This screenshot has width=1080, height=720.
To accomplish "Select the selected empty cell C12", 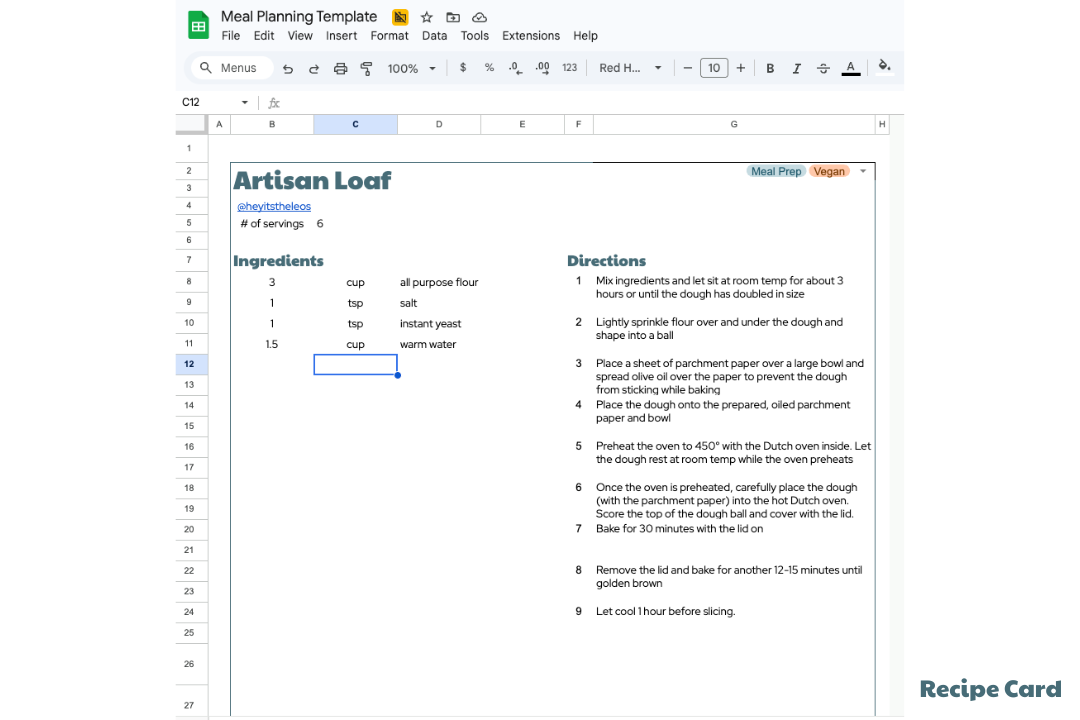I will click(x=355, y=364).
